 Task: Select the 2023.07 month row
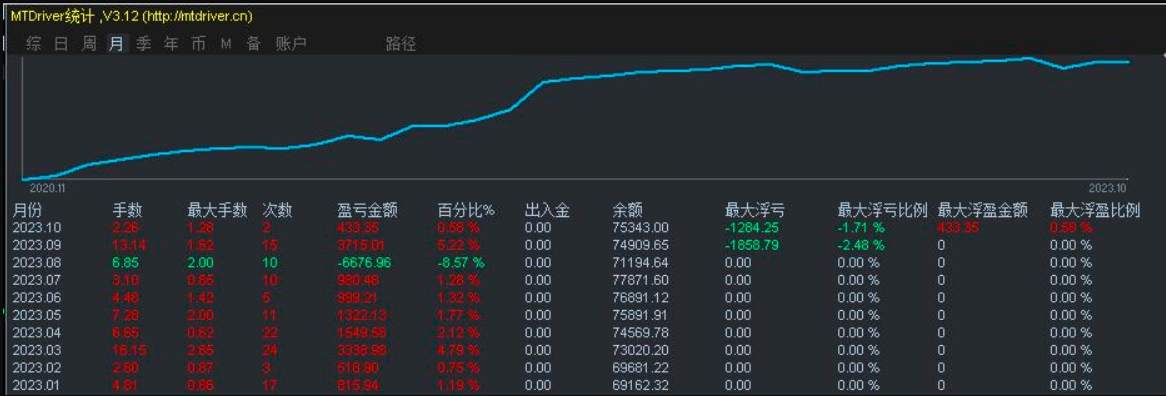576,280
